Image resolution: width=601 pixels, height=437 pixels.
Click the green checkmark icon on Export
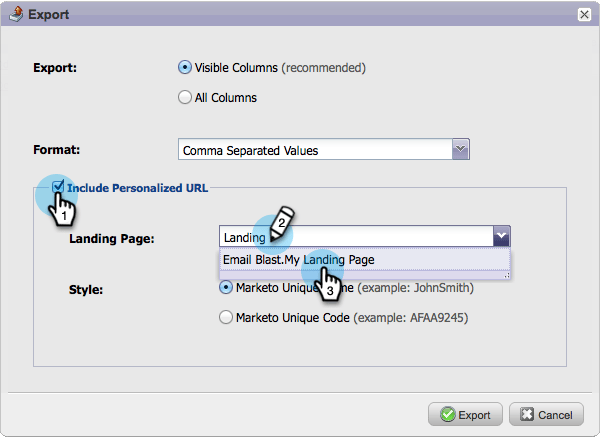445,415
